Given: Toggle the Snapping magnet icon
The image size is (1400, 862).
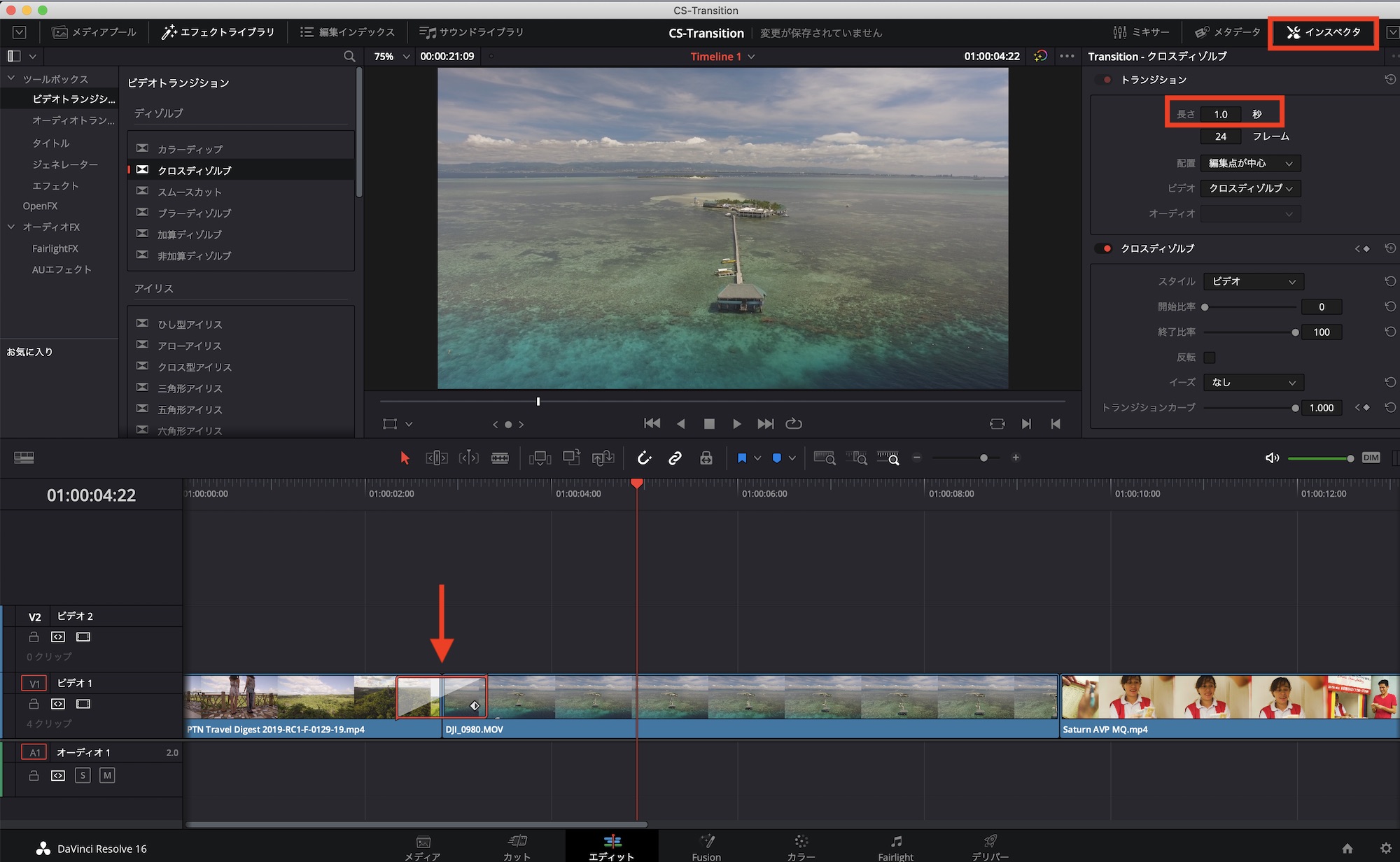Looking at the screenshot, I should coord(644,458).
